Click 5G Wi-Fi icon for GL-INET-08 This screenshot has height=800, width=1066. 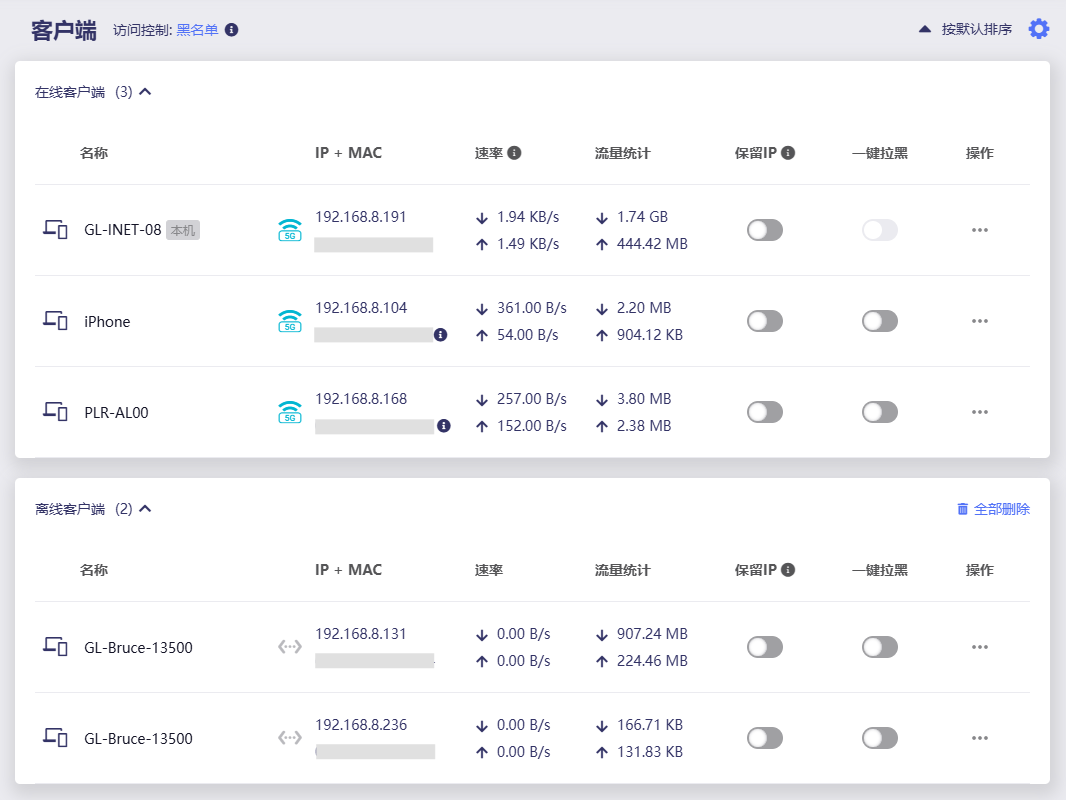click(x=290, y=230)
